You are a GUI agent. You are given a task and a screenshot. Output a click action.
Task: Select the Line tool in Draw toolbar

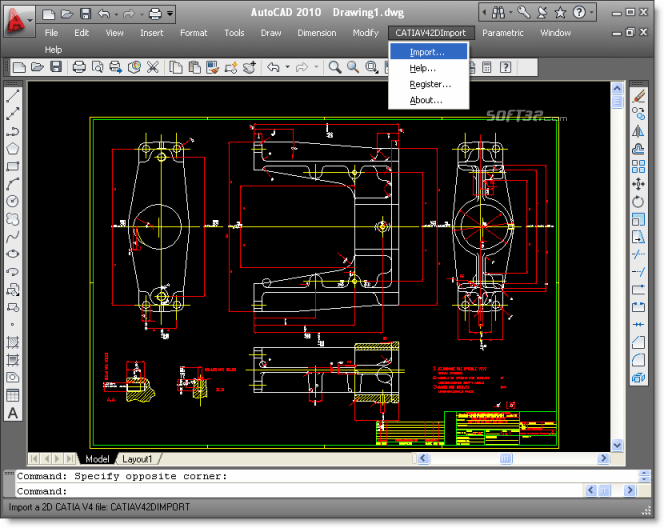(13, 96)
